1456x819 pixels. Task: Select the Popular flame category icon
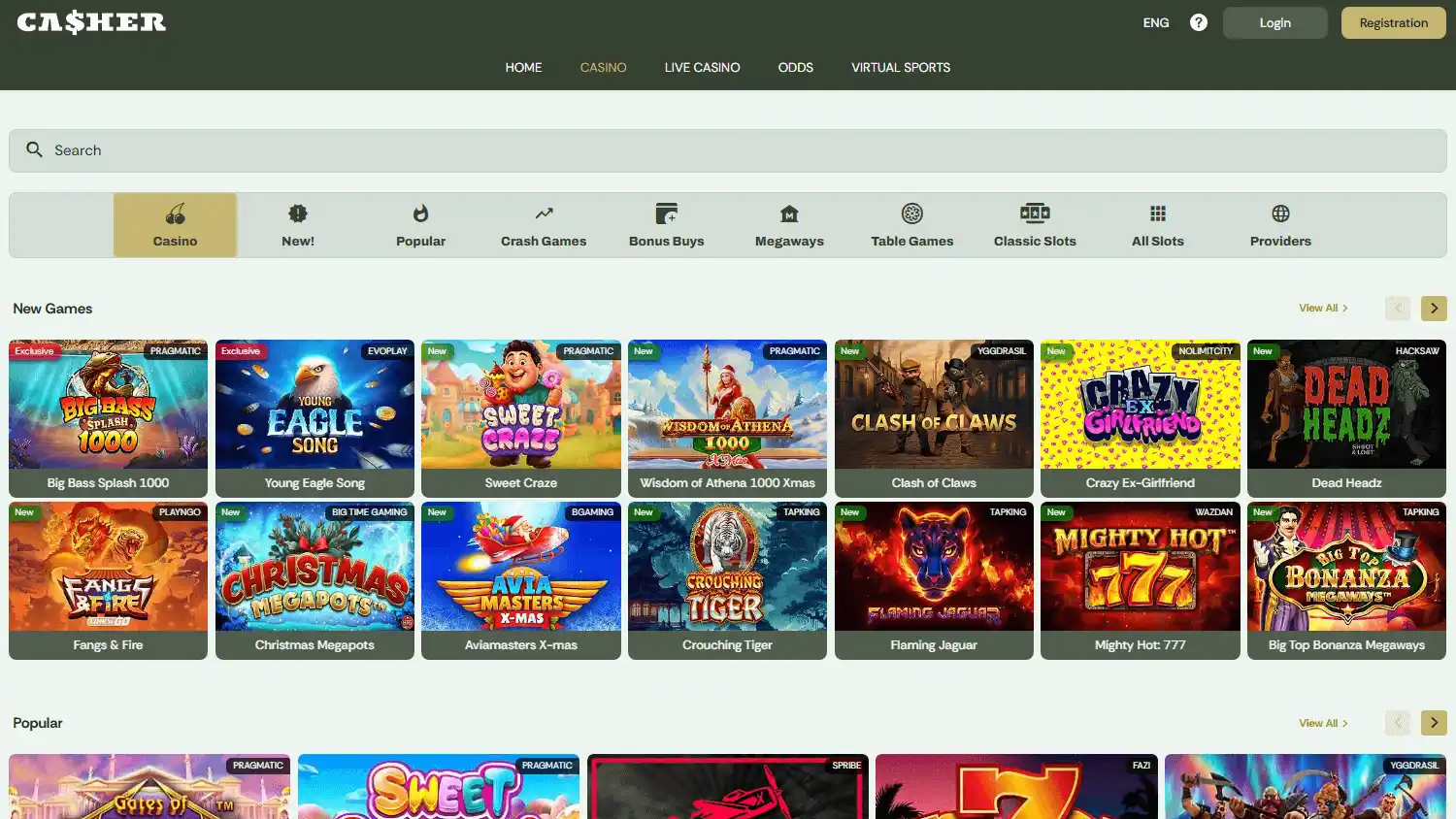click(x=420, y=213)
